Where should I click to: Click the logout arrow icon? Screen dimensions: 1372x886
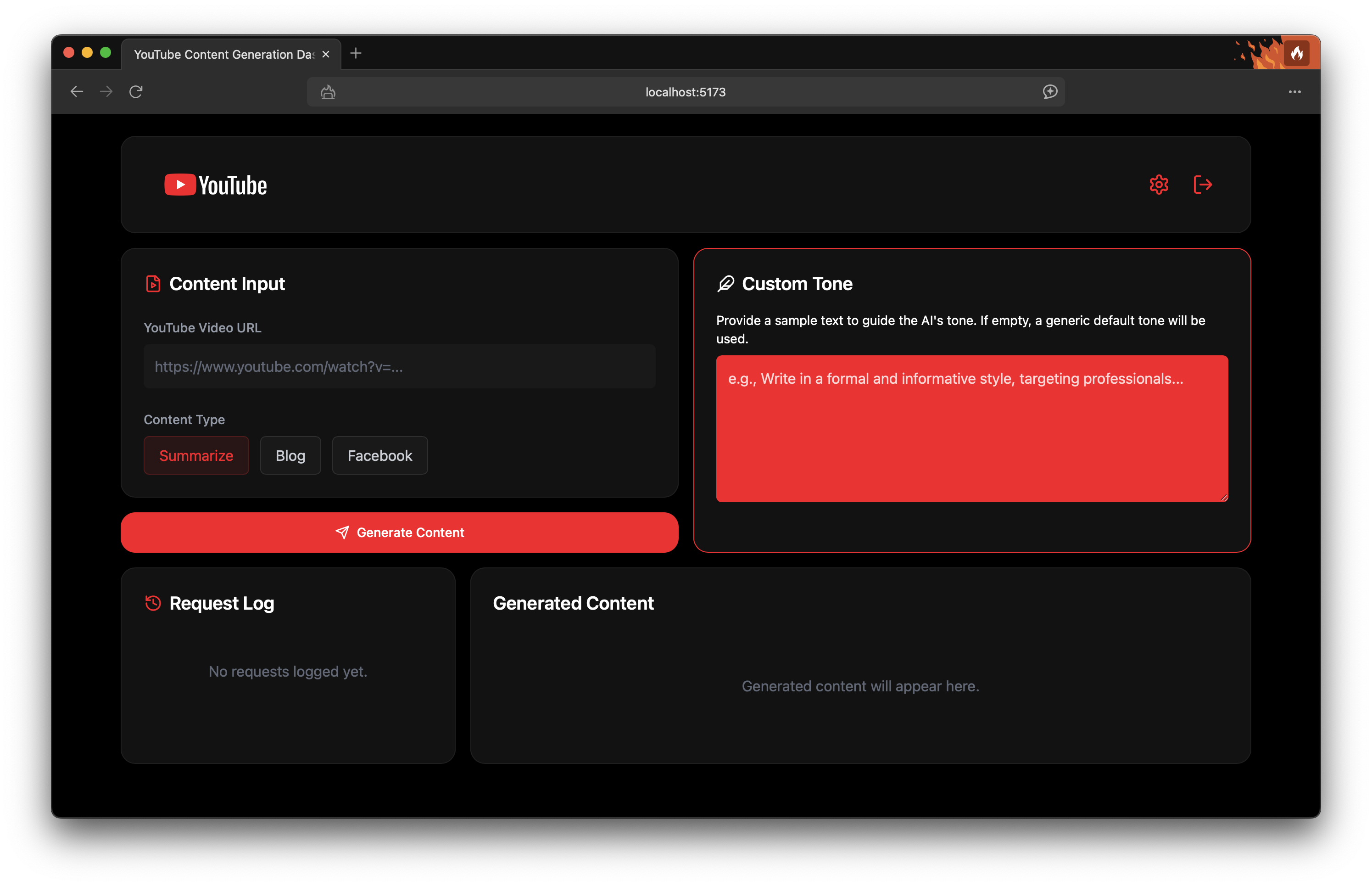tap(1202, 185)
